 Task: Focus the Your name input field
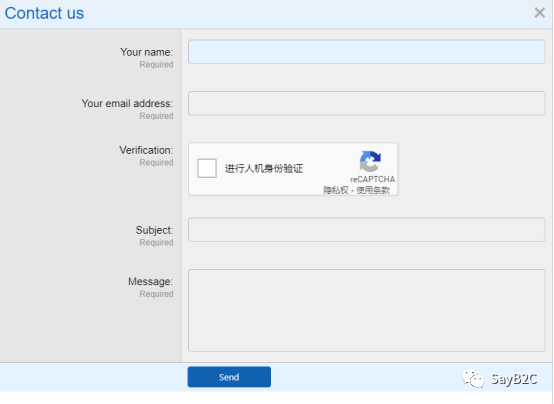pos(366,52)
